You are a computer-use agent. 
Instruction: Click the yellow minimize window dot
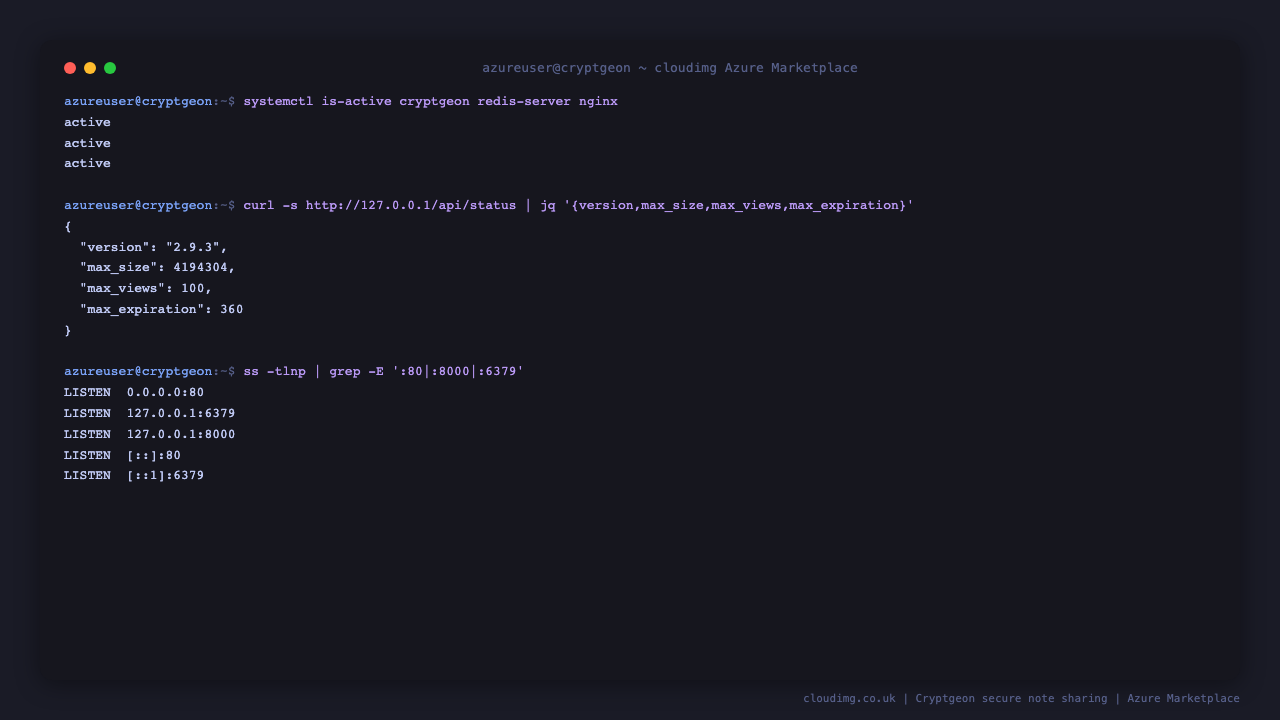pyautogui.click(x=90, y=68)
